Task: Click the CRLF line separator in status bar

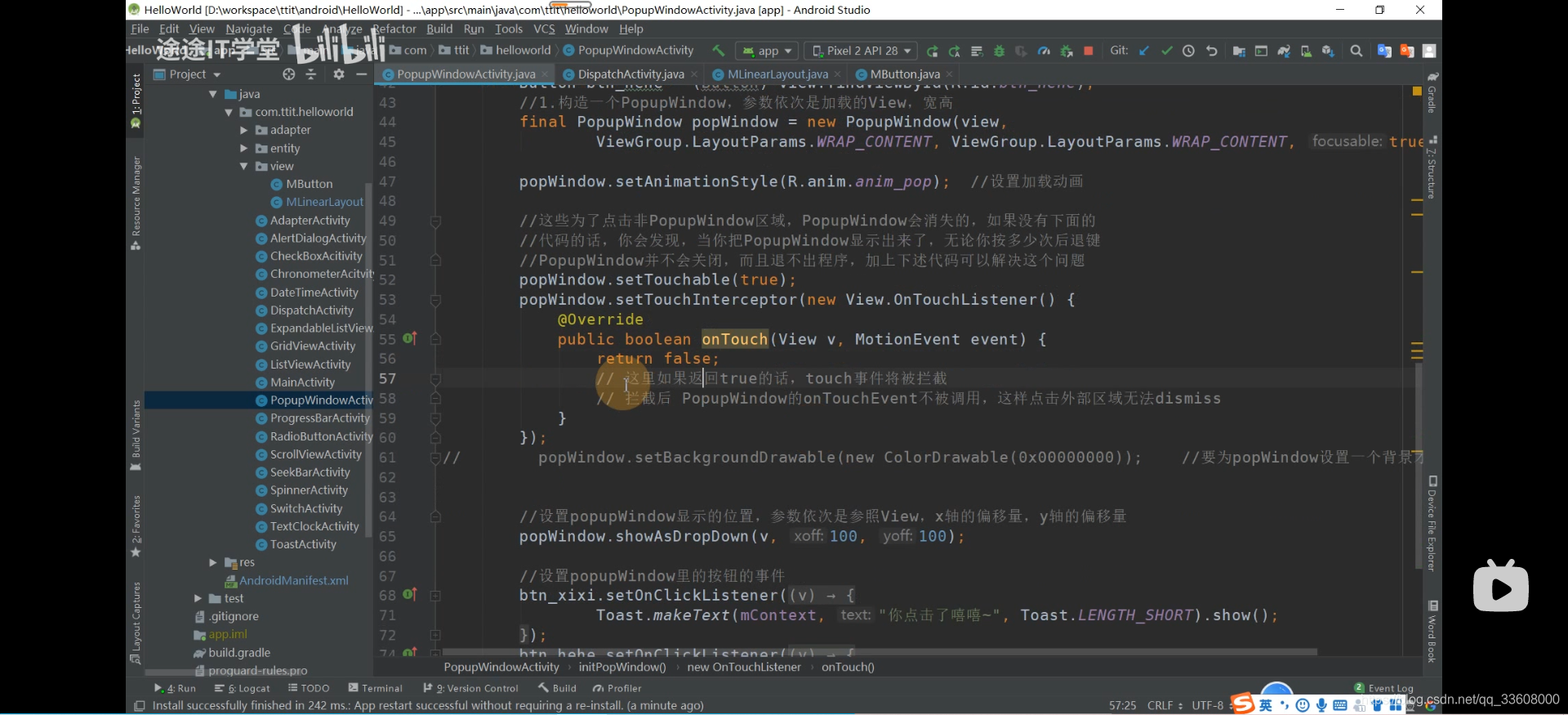Action: (1165, 705)
